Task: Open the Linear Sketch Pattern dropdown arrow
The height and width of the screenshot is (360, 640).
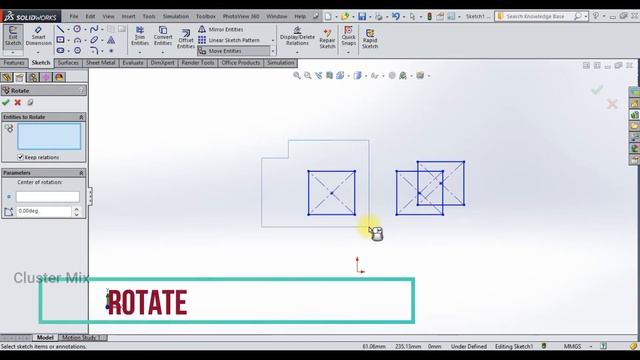Action: click(273, 40)
